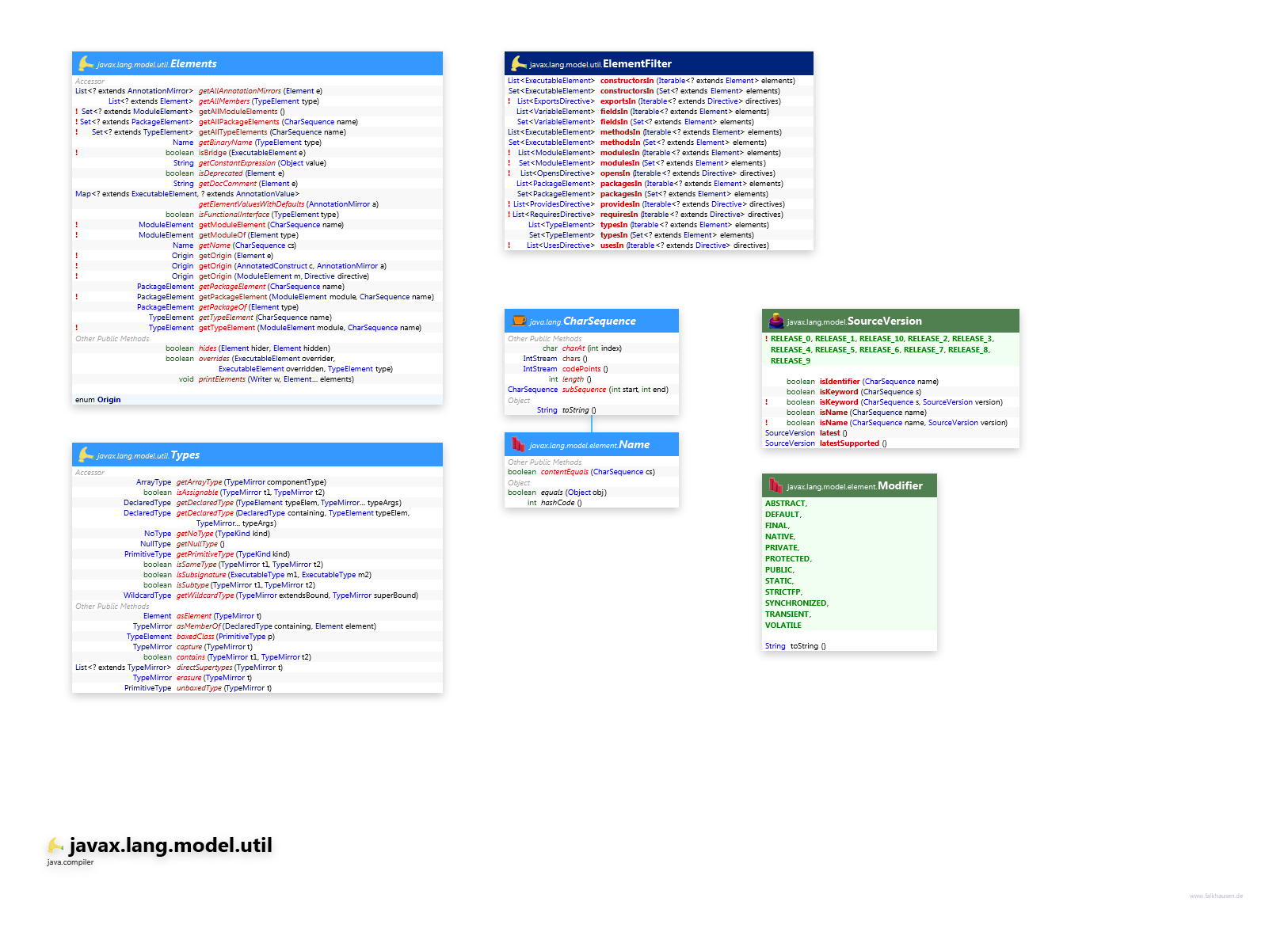Click the Elements class header icon
This screenshot has height=932, width=1288.
[86, 63]
